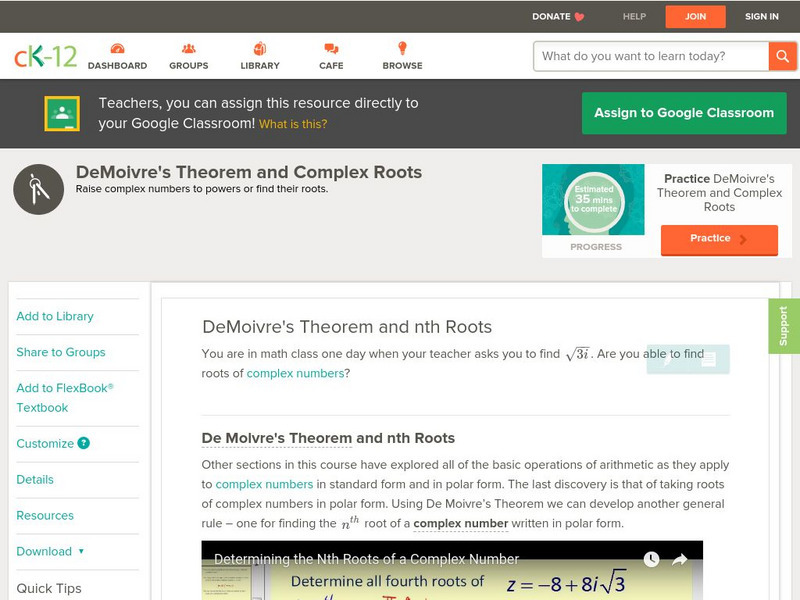Open the HELP menu item

click(x=633, y=16)
